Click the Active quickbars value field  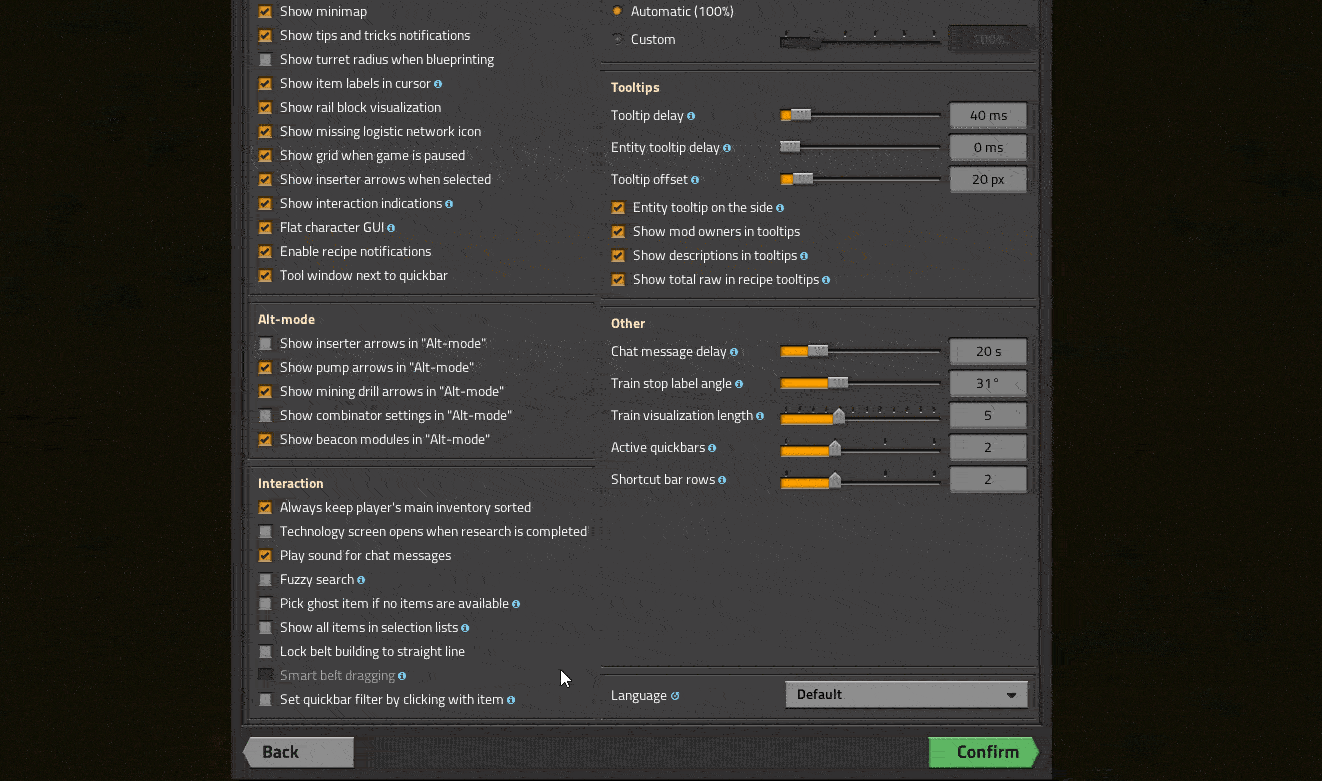coord(988,448)
